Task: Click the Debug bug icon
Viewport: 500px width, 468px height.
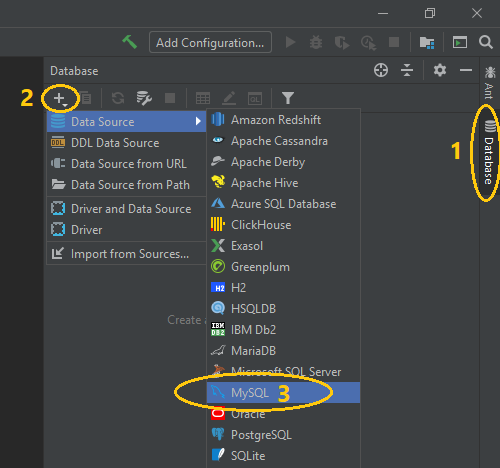Action: 316,42
